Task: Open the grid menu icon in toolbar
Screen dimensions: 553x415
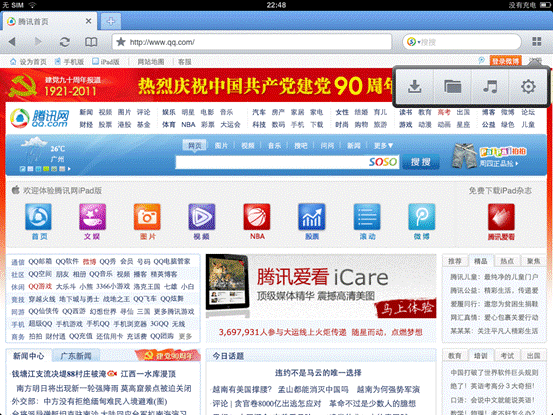Action: (536, 42)
